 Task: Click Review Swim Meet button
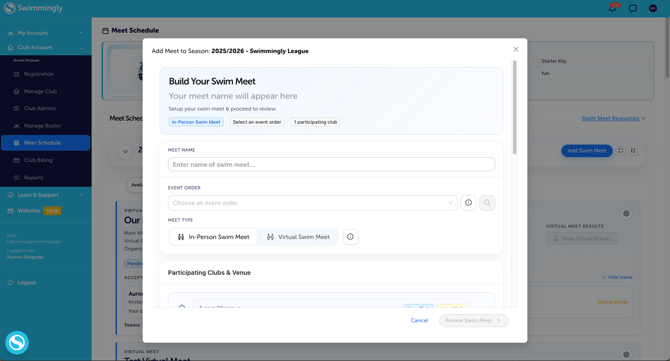[x=473, y=320]
